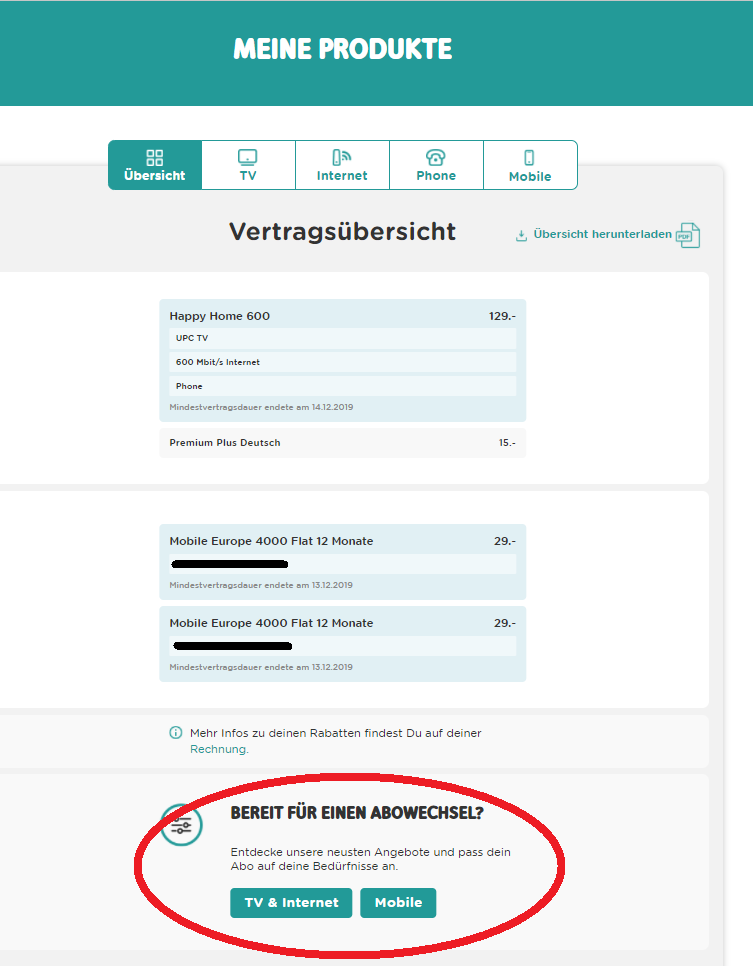Click the info icon next to Mehr Infos
Screen dimensions: 753x966
point(176,733)
